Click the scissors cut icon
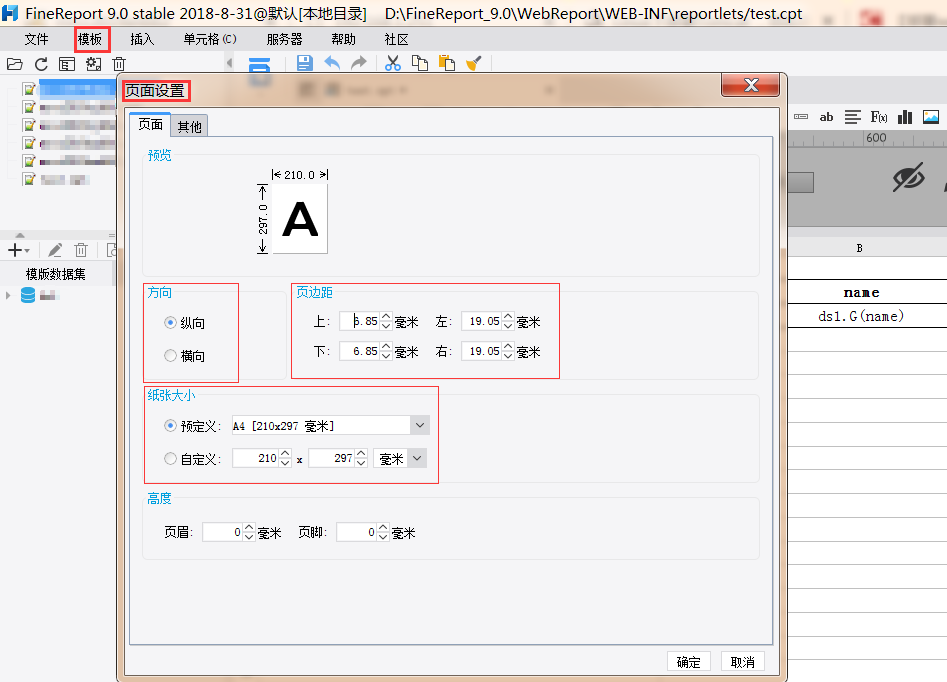This screenshot has width=947, height=682. coord(393,63)
